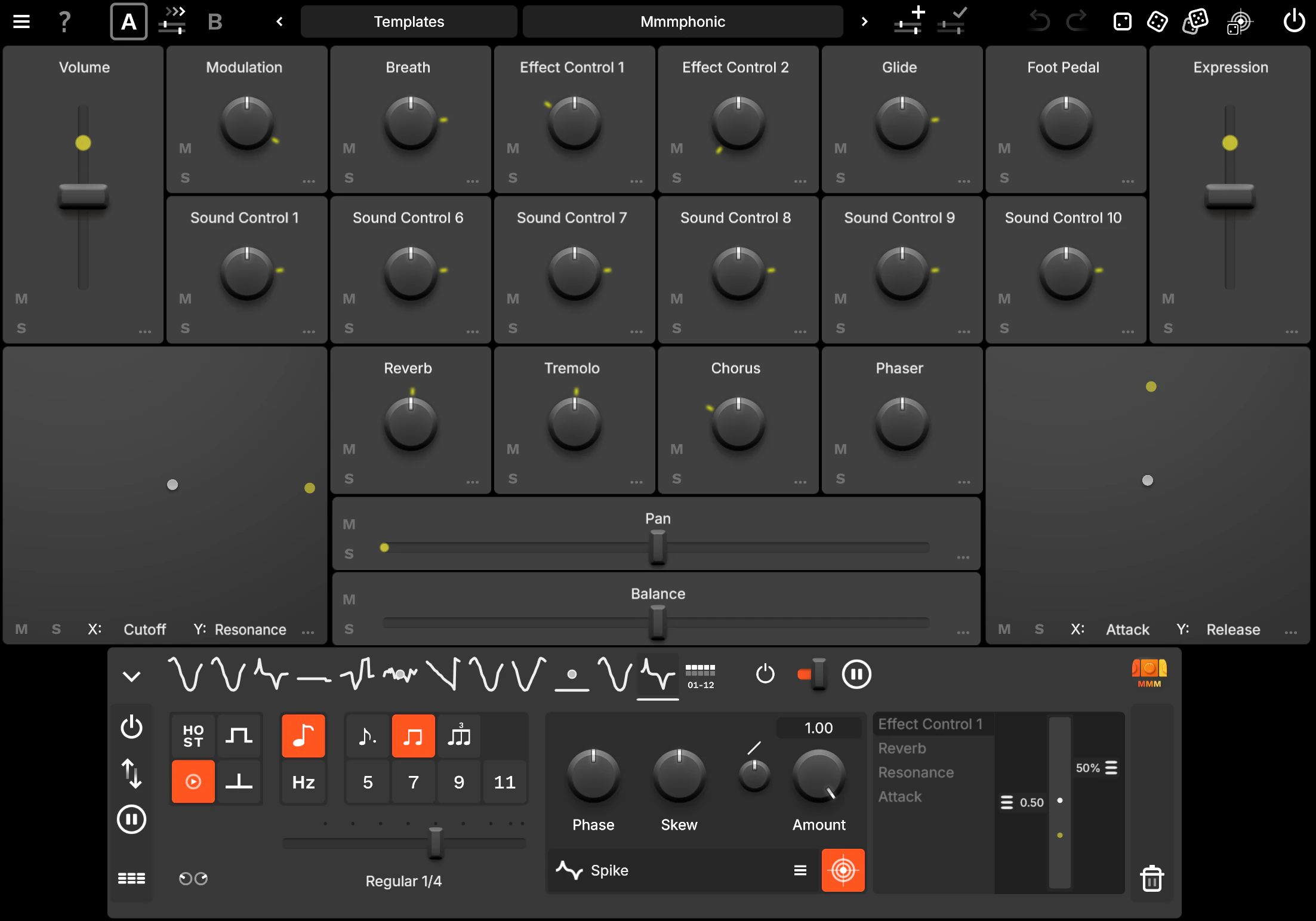Click the orange MMM logo
Screen dimensions: 1316x921
(x=1149, y=674)
